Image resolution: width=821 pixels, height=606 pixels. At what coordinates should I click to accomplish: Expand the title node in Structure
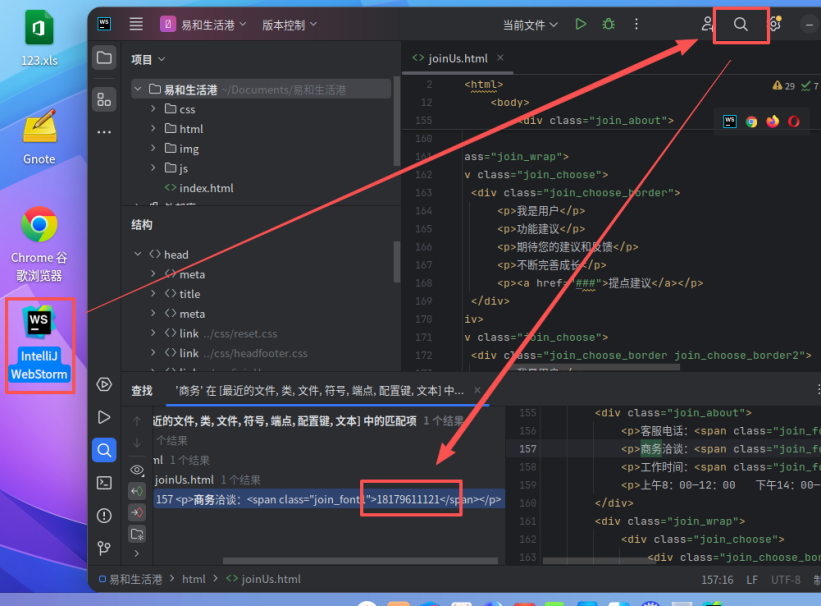(x=153, y=293)
